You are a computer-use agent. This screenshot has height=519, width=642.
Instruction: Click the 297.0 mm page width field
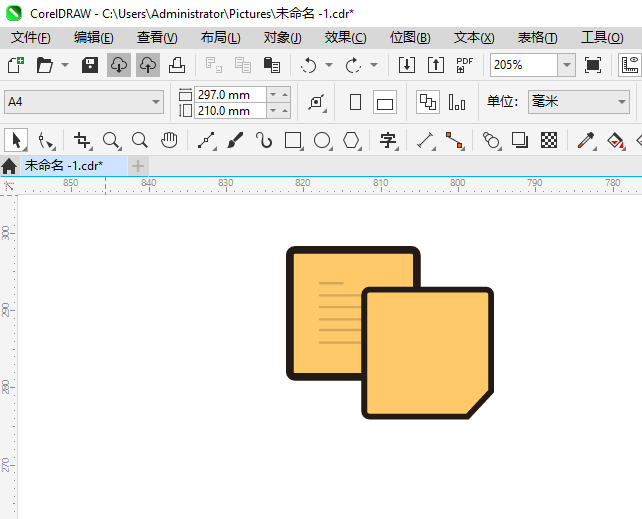[x=230, y=95]
